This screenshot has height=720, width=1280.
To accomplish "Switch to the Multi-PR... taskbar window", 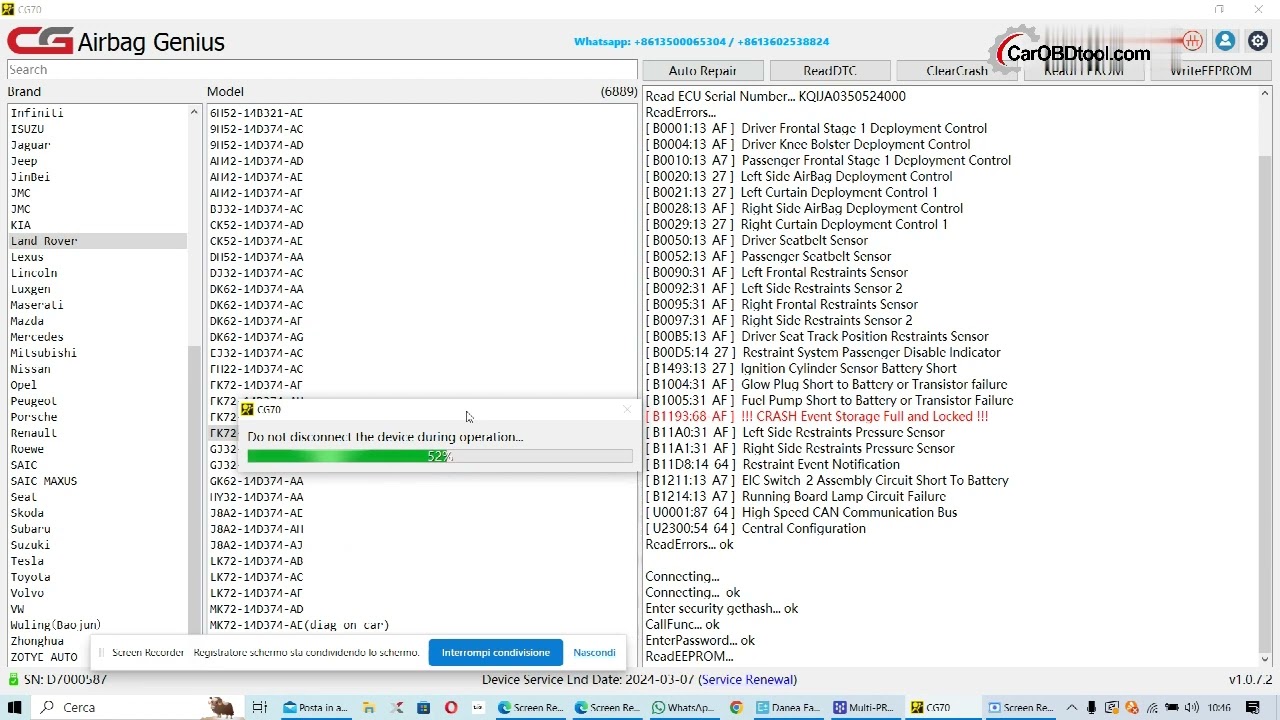I will [865, 707].
